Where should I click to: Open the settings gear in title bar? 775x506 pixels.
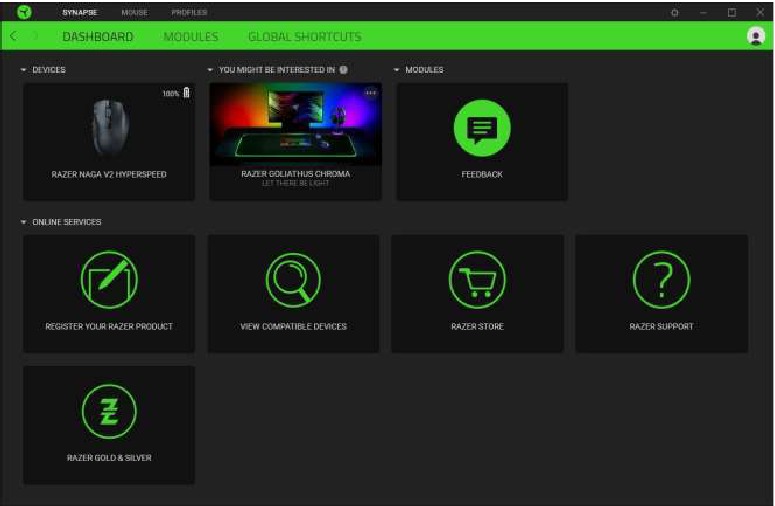click(x=675, y=12)
